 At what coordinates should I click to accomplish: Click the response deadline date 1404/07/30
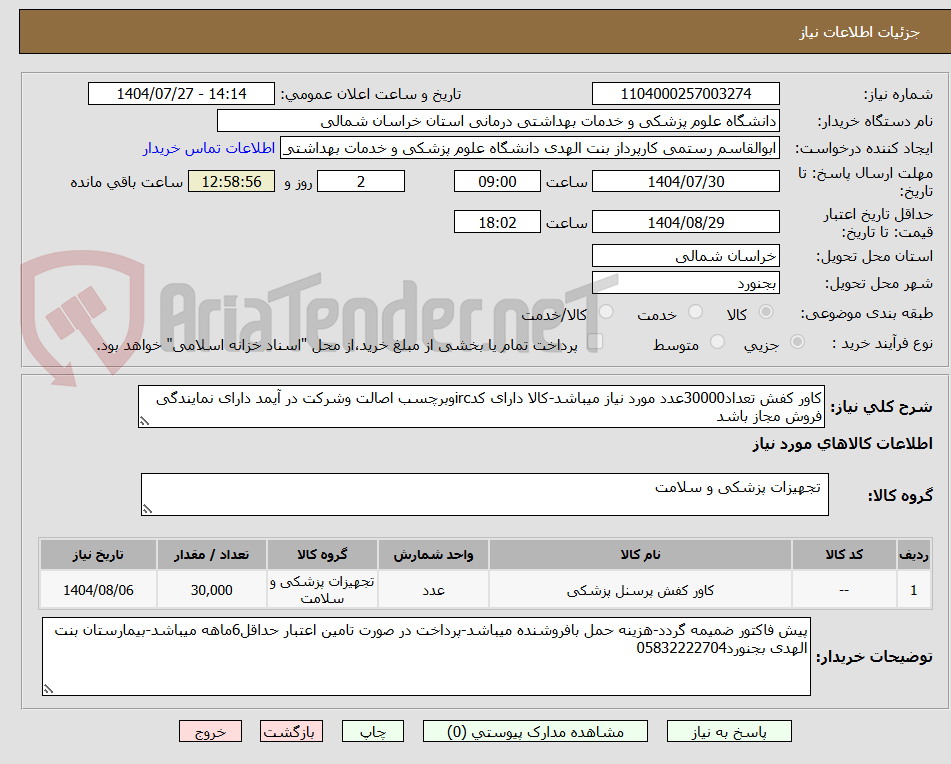click(x=685, y=181)
